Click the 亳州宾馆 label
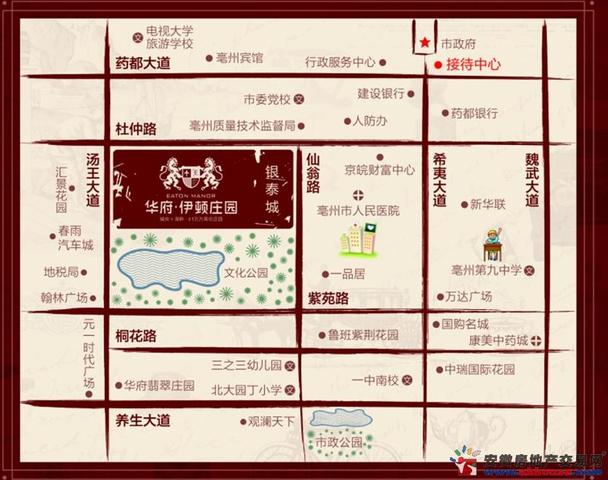608x480 pixels. 240,58
